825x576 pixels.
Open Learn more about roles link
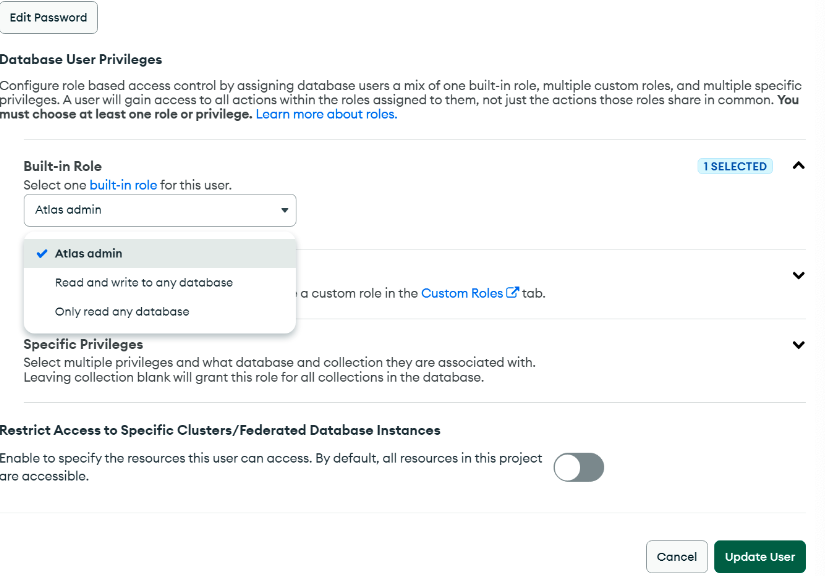326,114
